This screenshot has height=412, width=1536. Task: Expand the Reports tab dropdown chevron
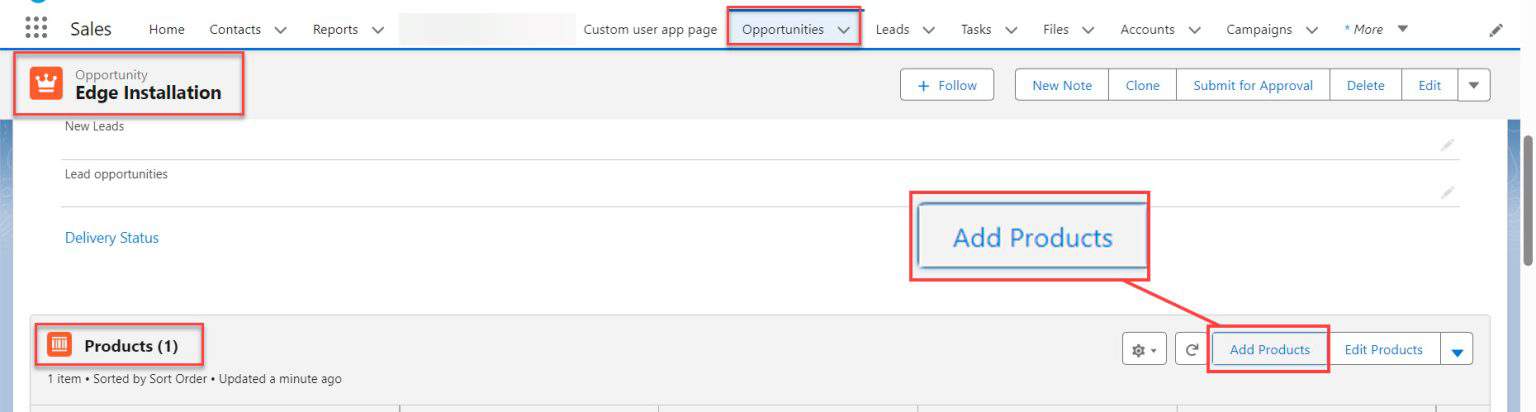pyautogui.click(x=377, y=30)
